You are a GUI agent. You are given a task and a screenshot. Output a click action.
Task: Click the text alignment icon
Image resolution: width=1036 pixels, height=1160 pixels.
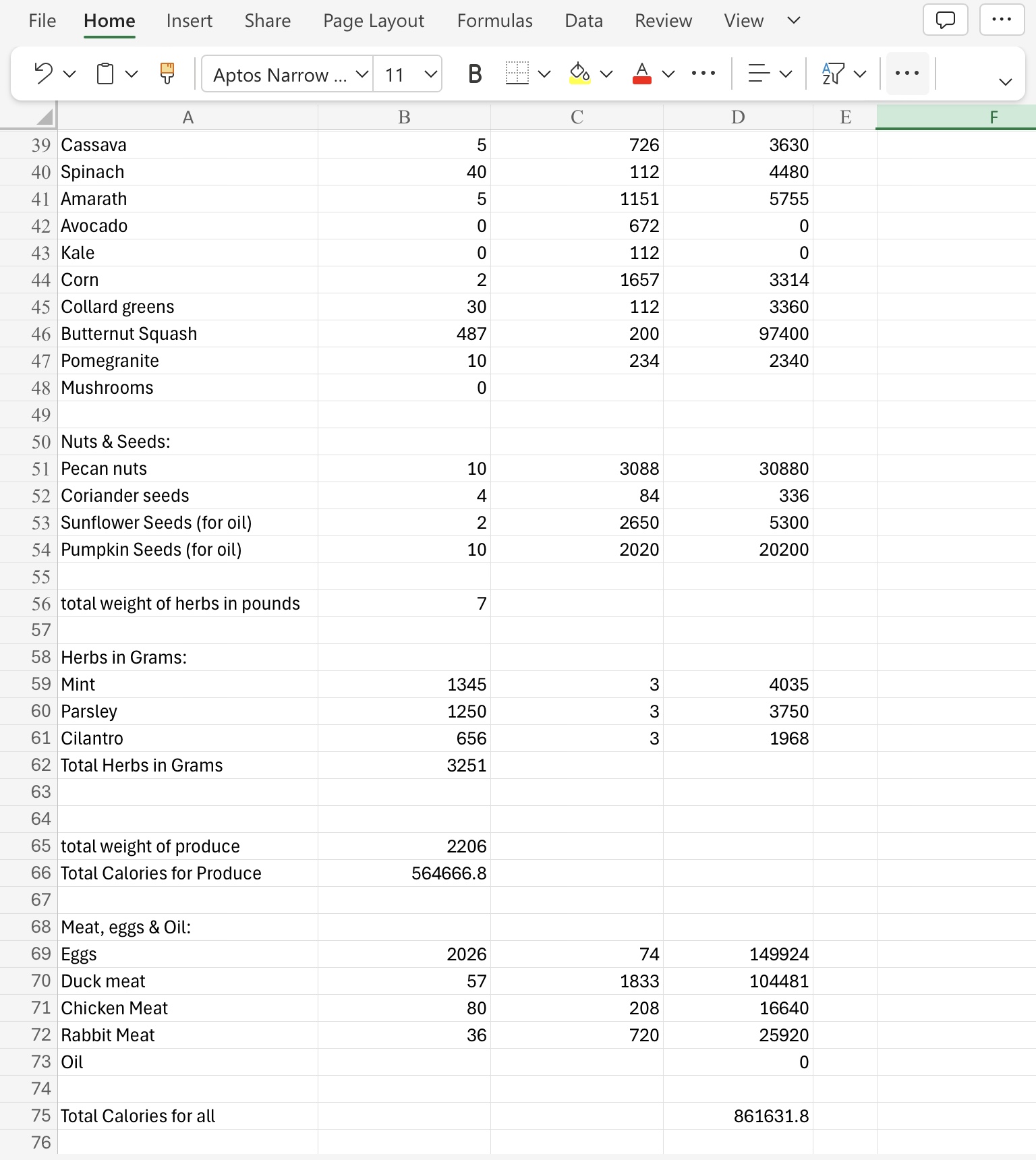click(x=759, y=74)
